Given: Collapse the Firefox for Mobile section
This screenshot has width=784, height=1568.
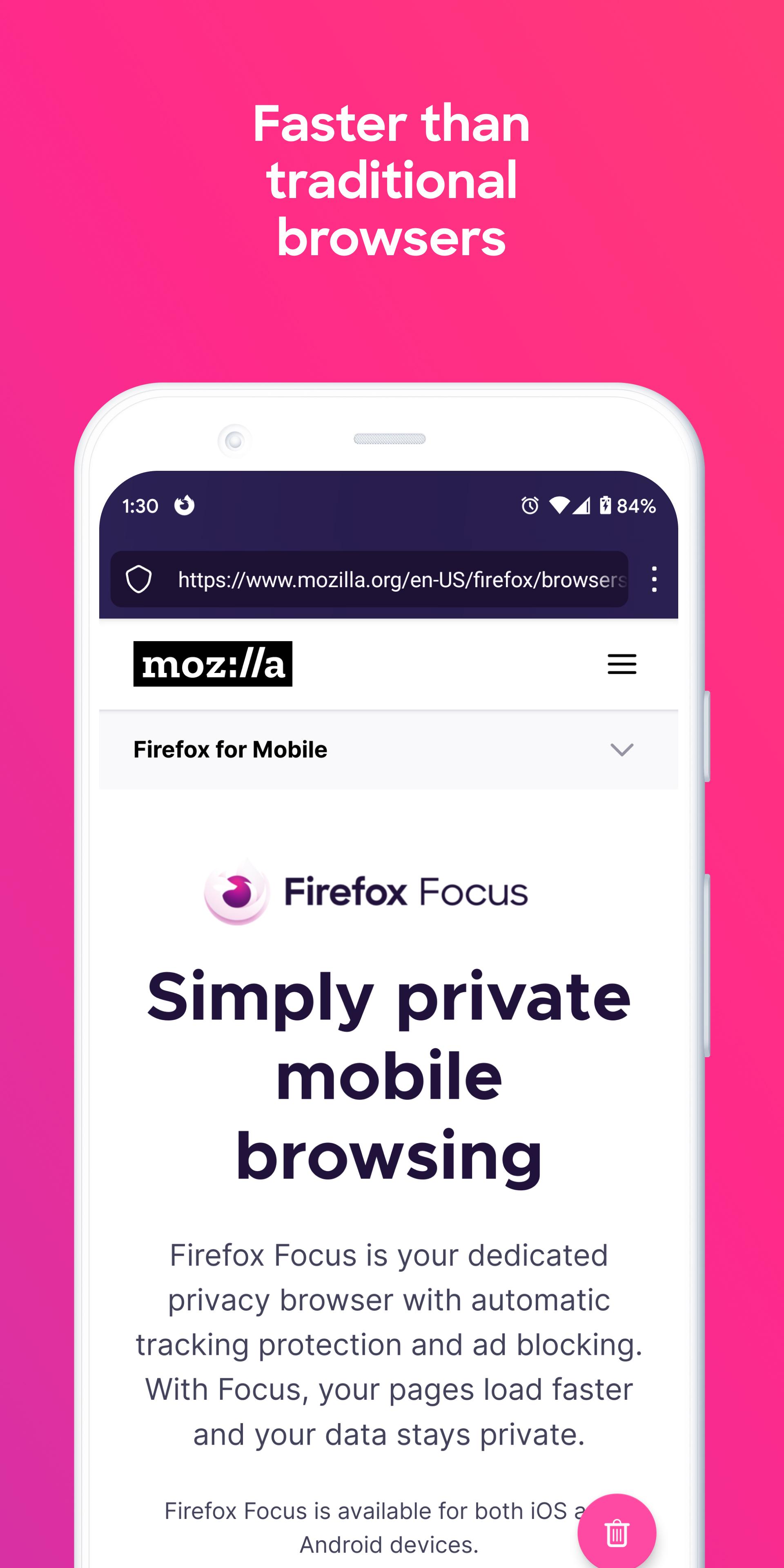Looking at the screenshot, I should 624,749.
